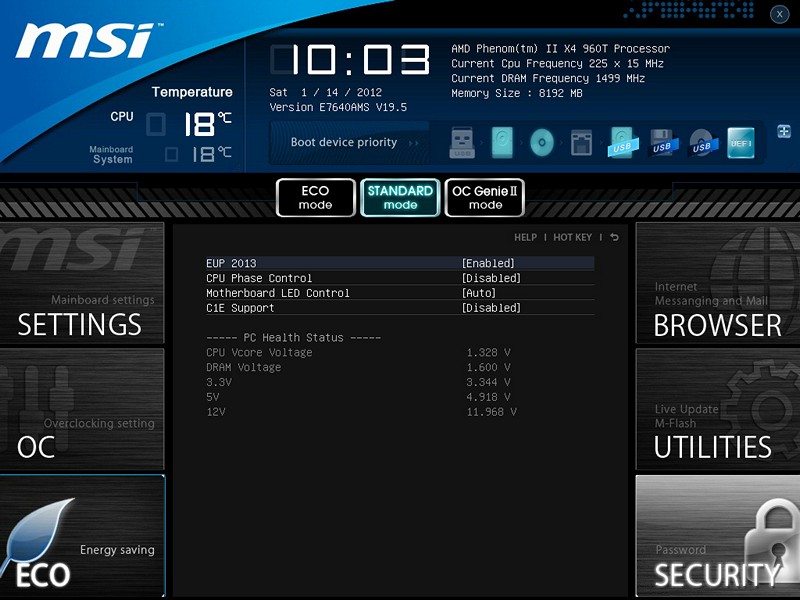Open the SETTINGS mainboard settings panel
This screenshot has height=600, width=800.
[82, 283]
